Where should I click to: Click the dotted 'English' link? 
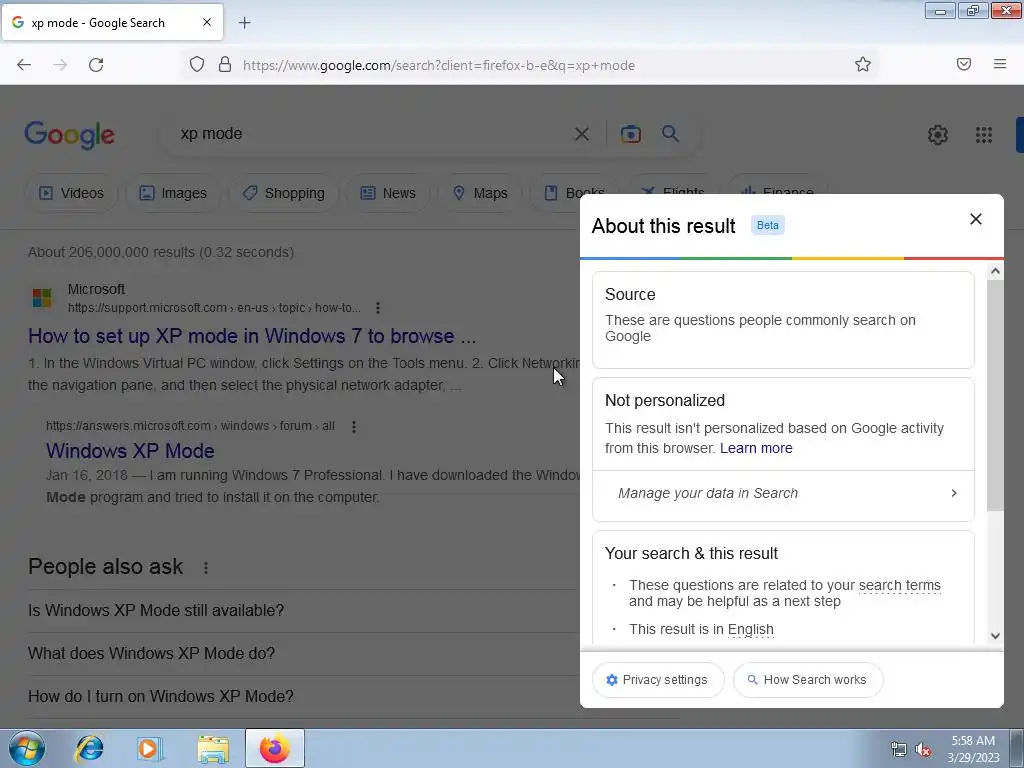[x=750, y=630]
